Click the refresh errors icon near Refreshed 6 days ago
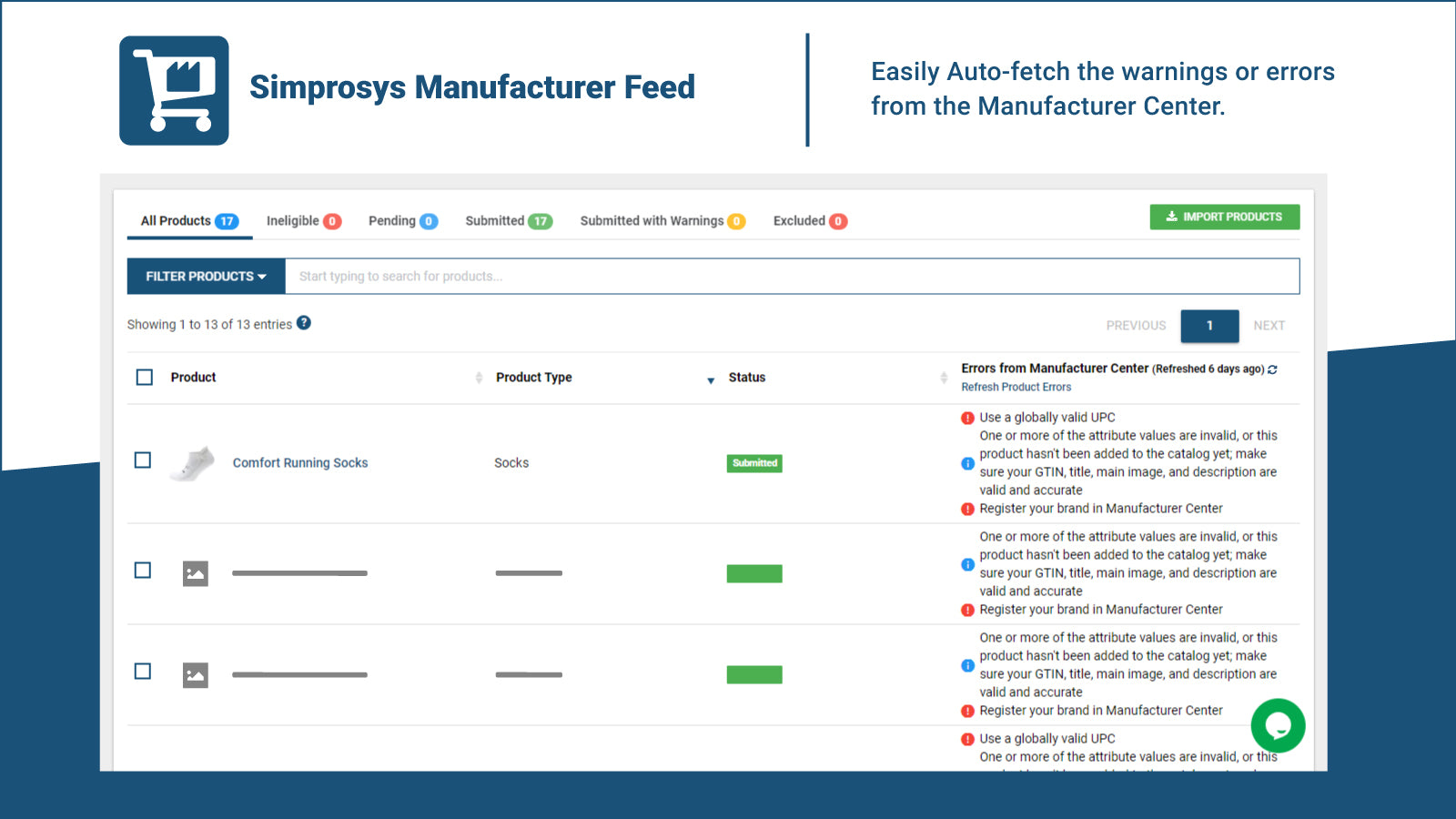The image size is (1456, 819). click(x=1271, y=369)
